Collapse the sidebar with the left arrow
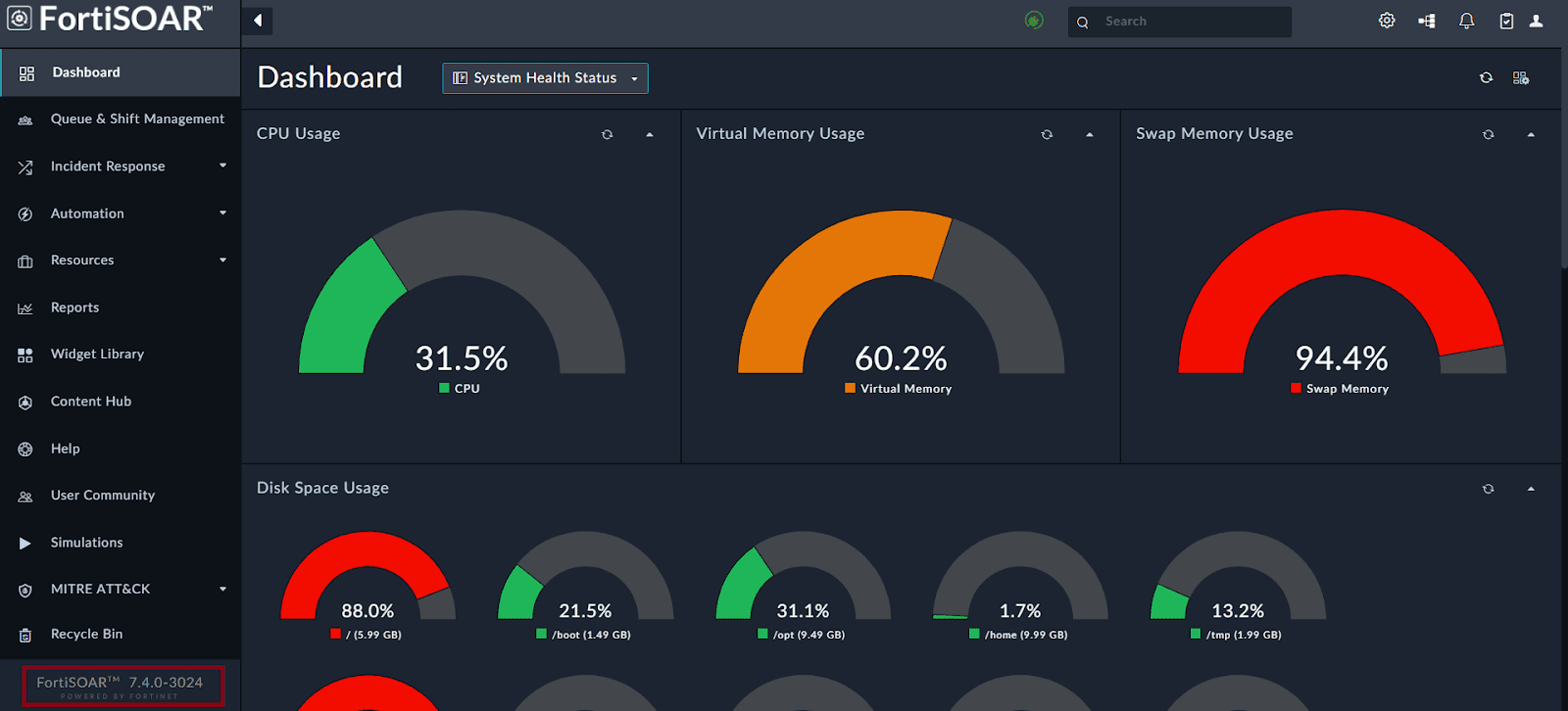This screenshot has width=1568, height=711. 258,21
